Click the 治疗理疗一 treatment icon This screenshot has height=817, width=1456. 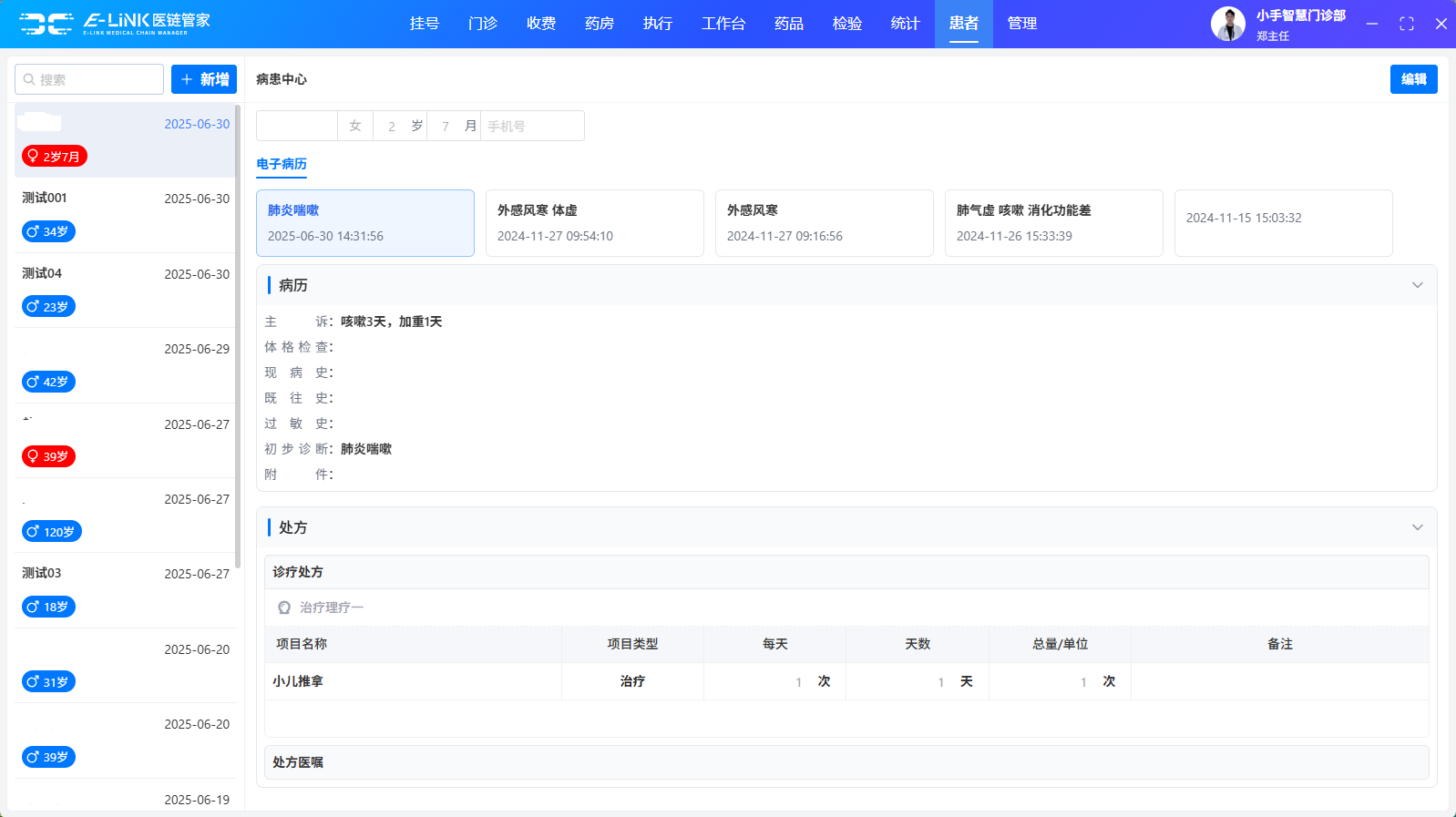click(284, 608)
